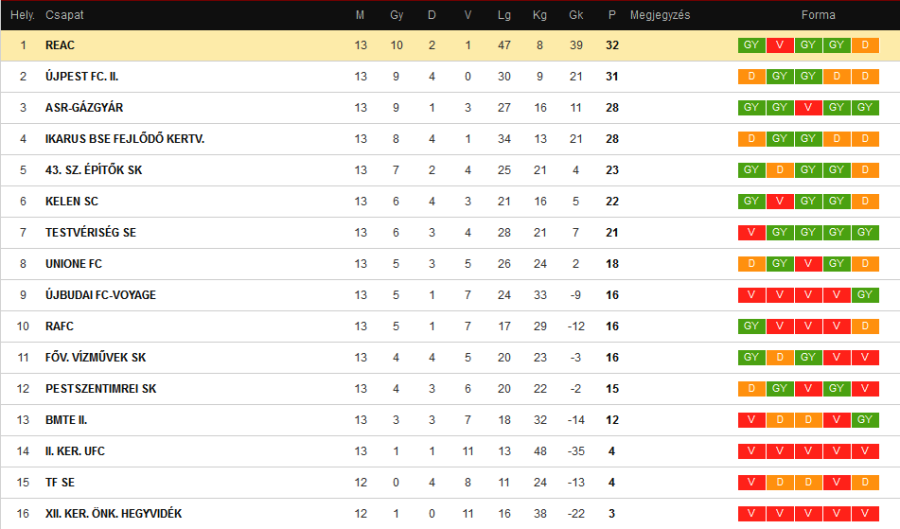Click the Megjegyzés column header

[660, 15]
